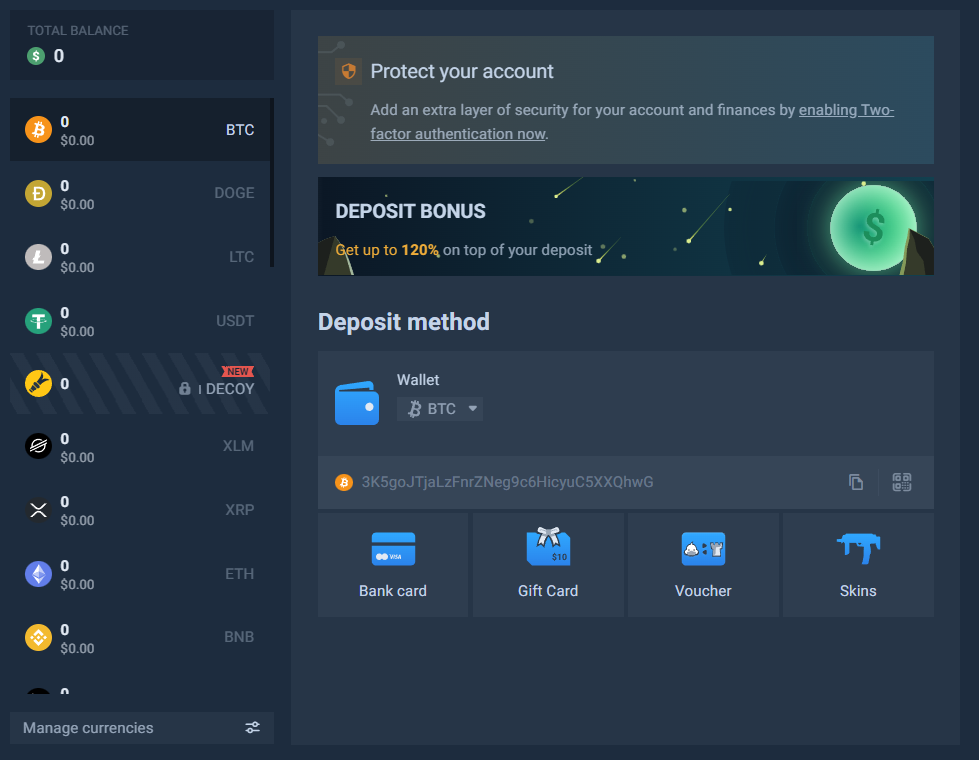Choose Skins deposit method

pos(858,565)
